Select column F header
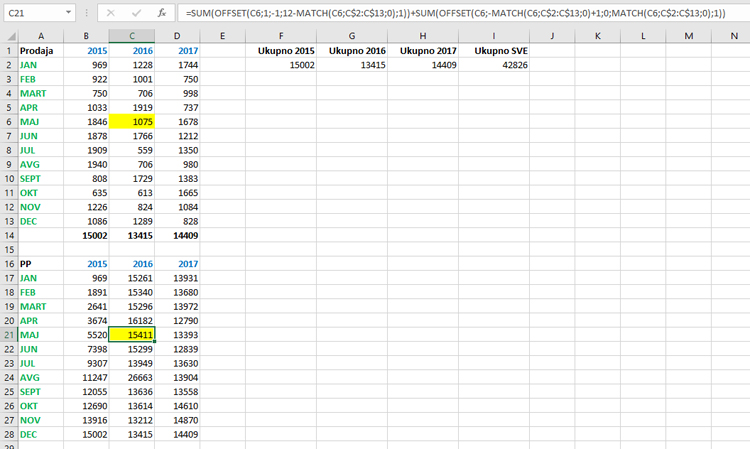 (281, 35)
